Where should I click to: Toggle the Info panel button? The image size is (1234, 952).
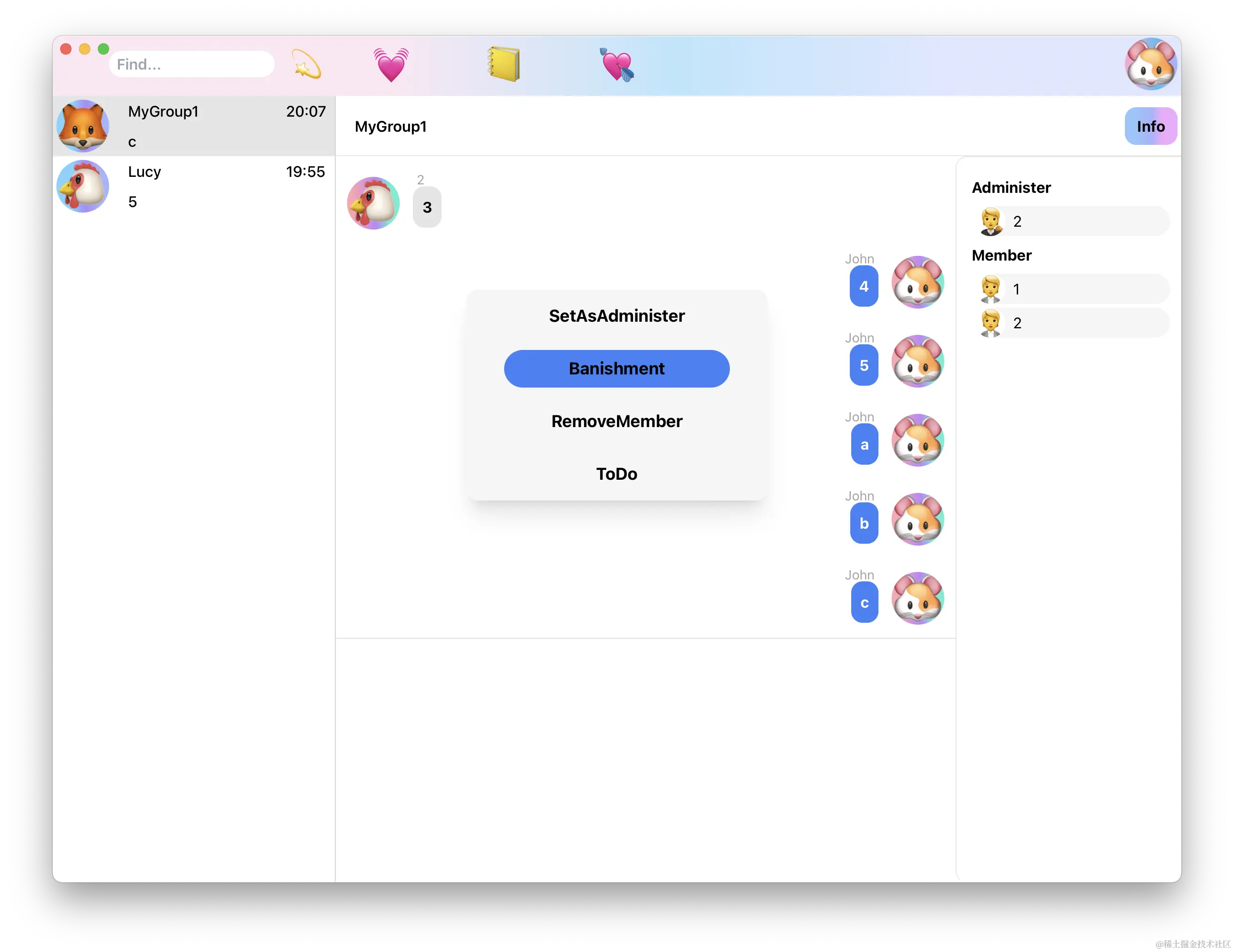click(1150, 126)
